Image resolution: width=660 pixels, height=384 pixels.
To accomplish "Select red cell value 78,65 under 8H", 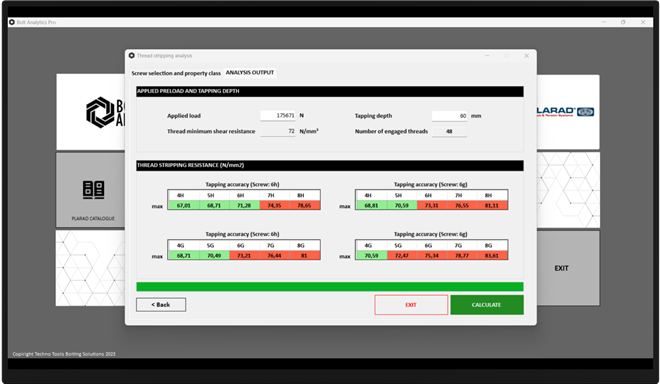I will coord(304,205).
